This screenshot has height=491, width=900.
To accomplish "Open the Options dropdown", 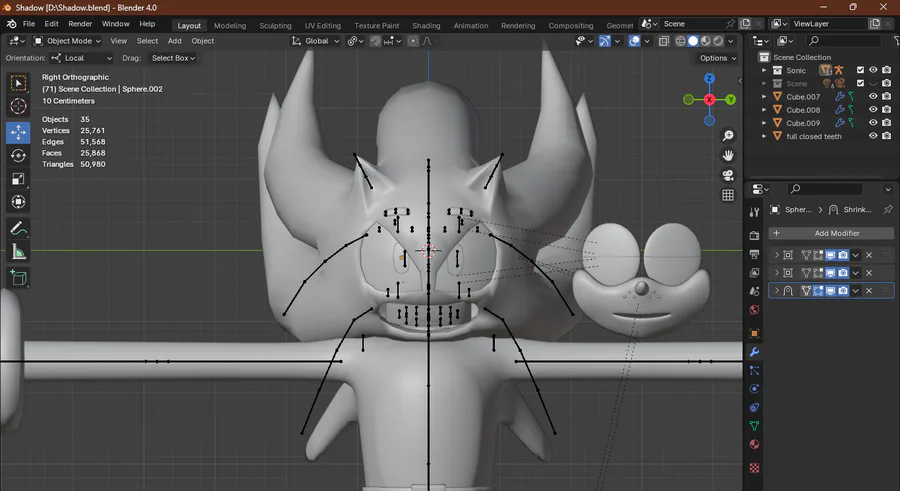I will [x=717, y=58].
